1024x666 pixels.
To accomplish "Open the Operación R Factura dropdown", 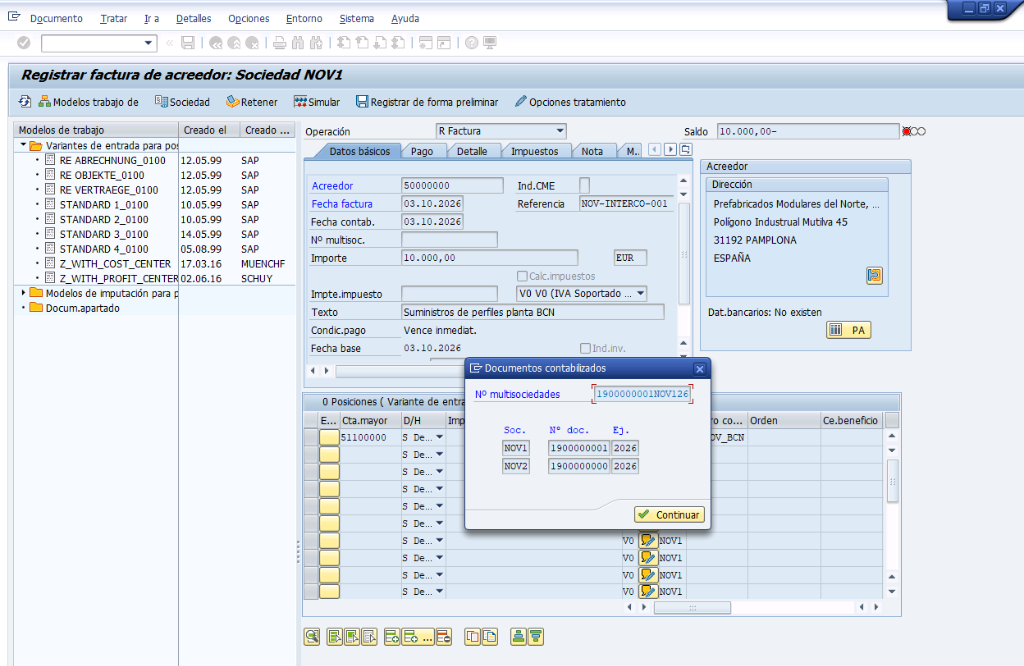I will click(560, 131).
